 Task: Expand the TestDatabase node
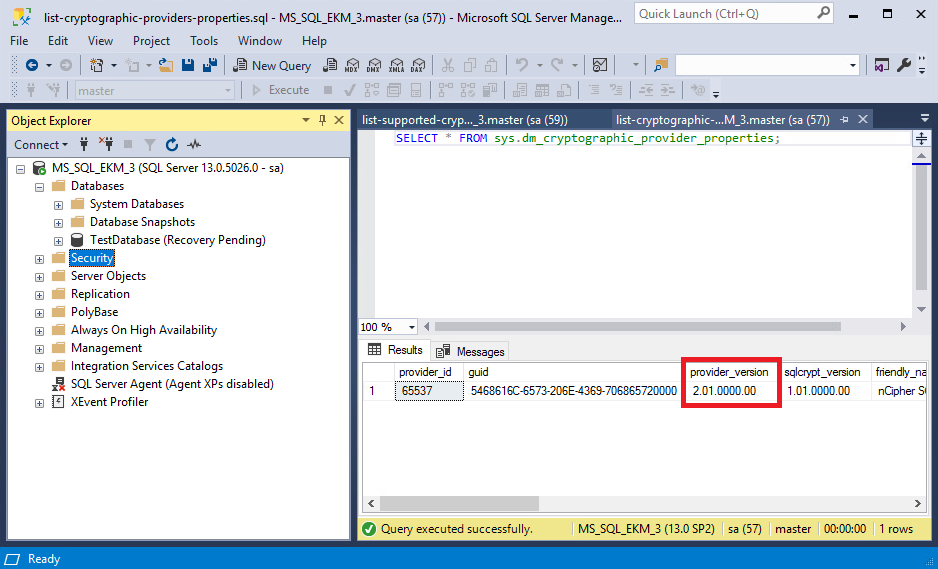58,241
